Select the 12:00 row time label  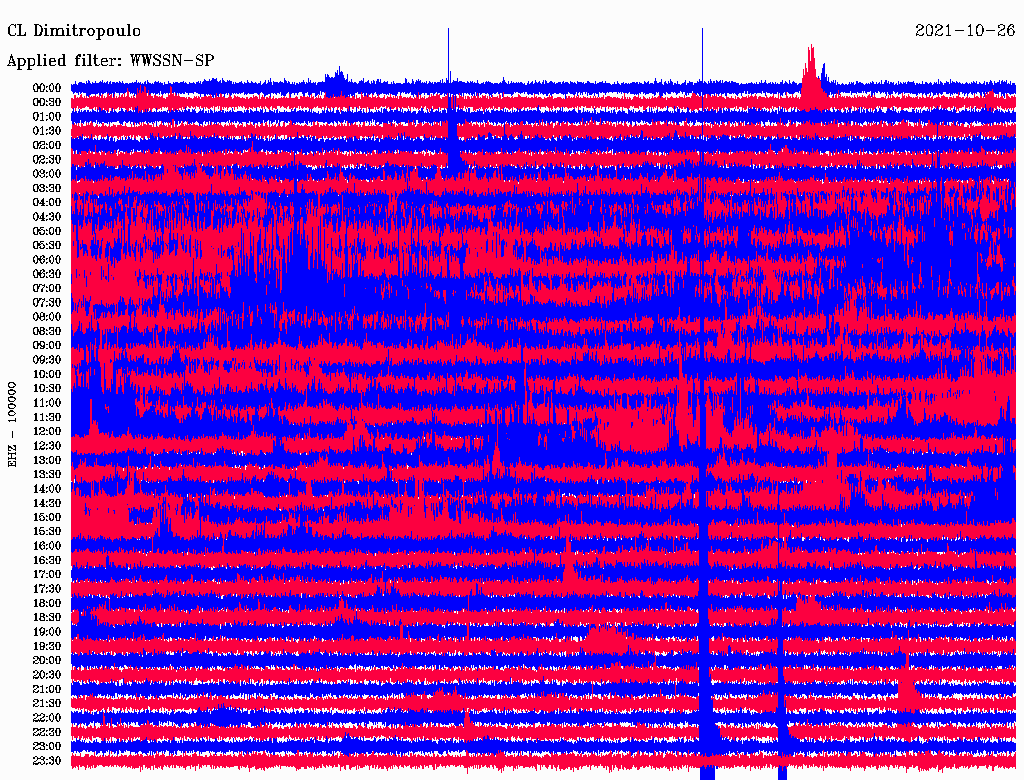coord(47,431)
